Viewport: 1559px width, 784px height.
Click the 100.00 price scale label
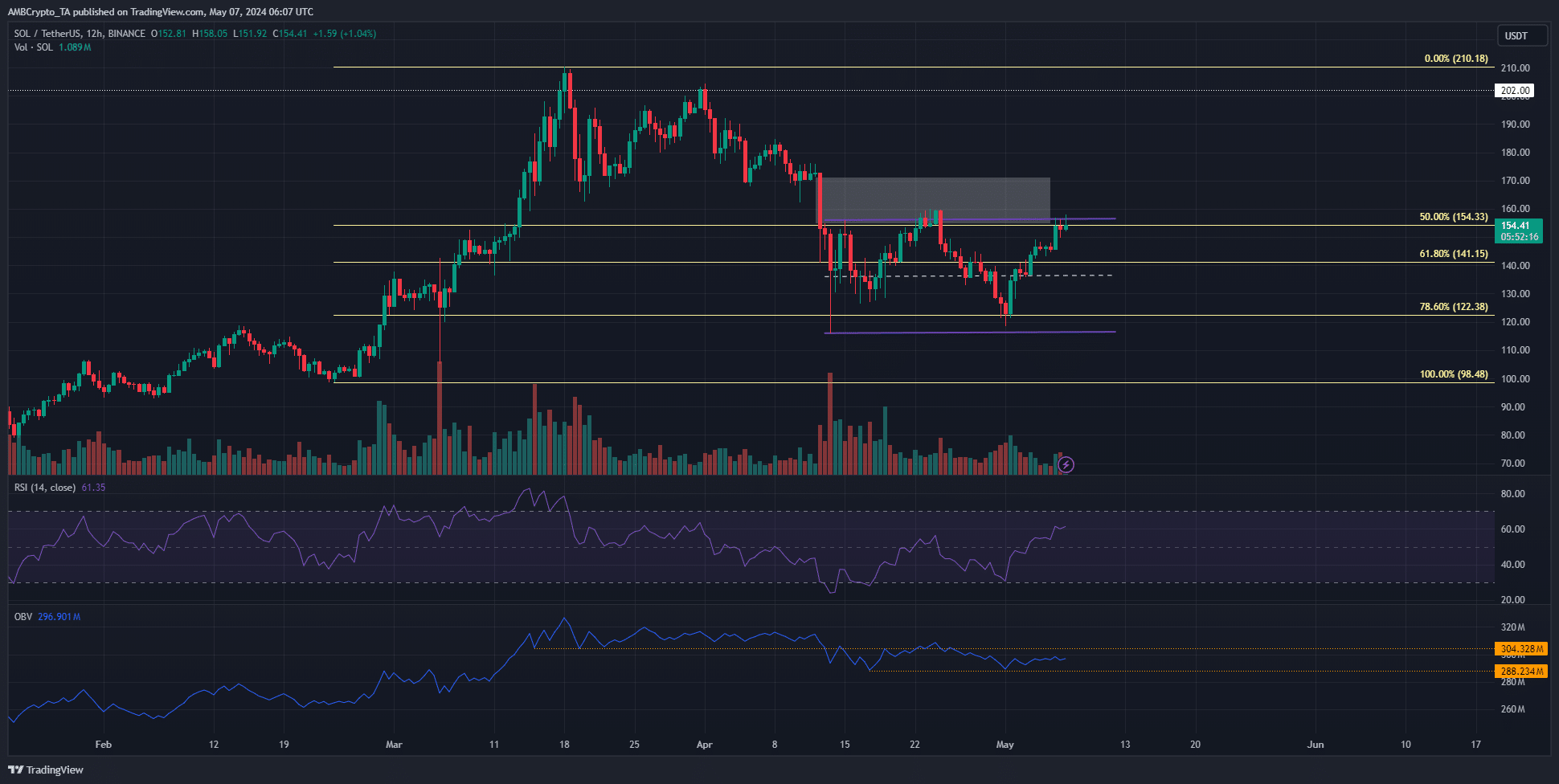tap(1516, 379)
